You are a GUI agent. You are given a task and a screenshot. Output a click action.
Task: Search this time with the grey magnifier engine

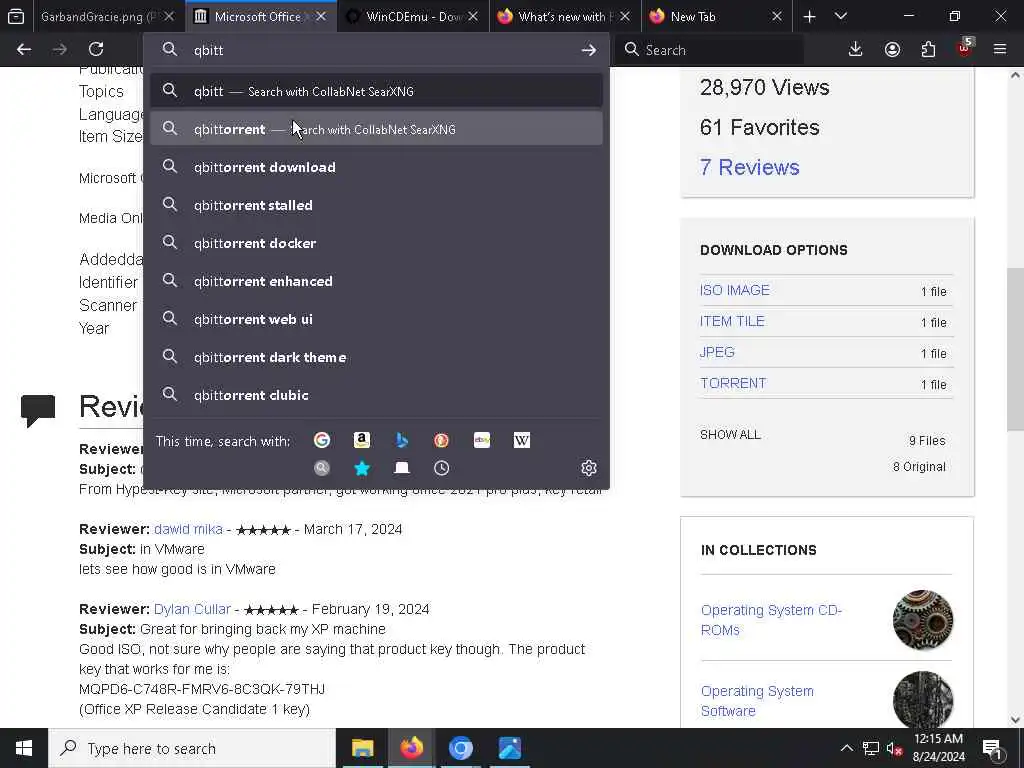[321, 468]
